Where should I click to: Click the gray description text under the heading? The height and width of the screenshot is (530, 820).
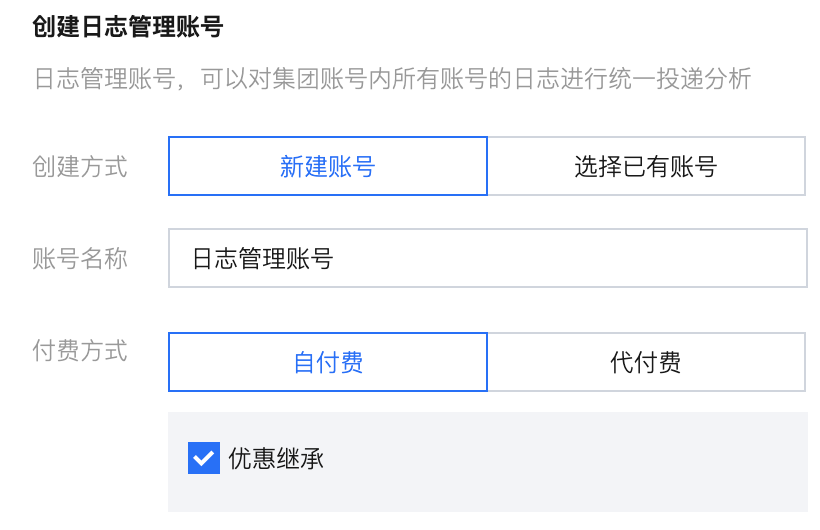point(392,79)
